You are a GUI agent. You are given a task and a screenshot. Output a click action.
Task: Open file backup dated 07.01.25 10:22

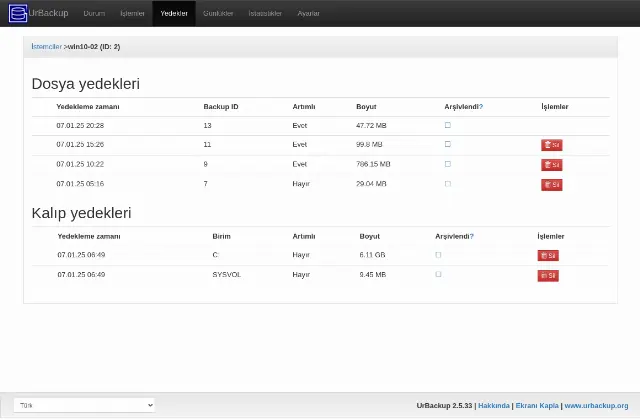(x=80, y=164)
